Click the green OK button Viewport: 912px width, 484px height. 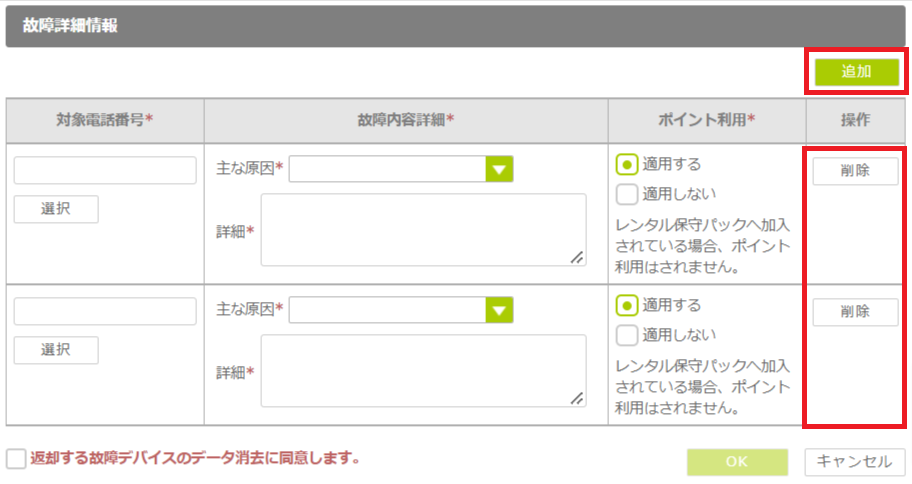pos(737,461)
